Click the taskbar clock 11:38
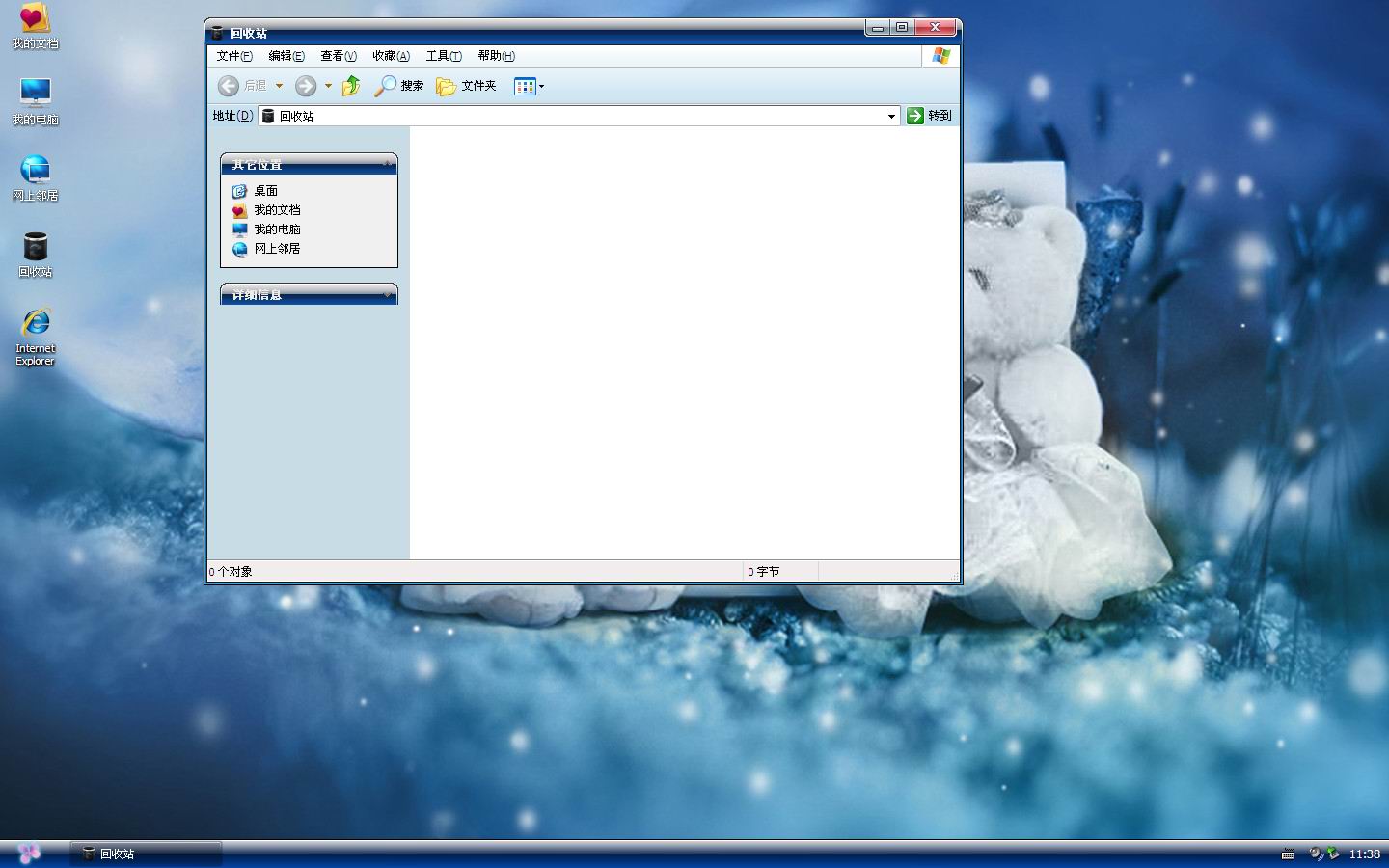The width and height of the screenshot is (1389, 868). 1364,854
